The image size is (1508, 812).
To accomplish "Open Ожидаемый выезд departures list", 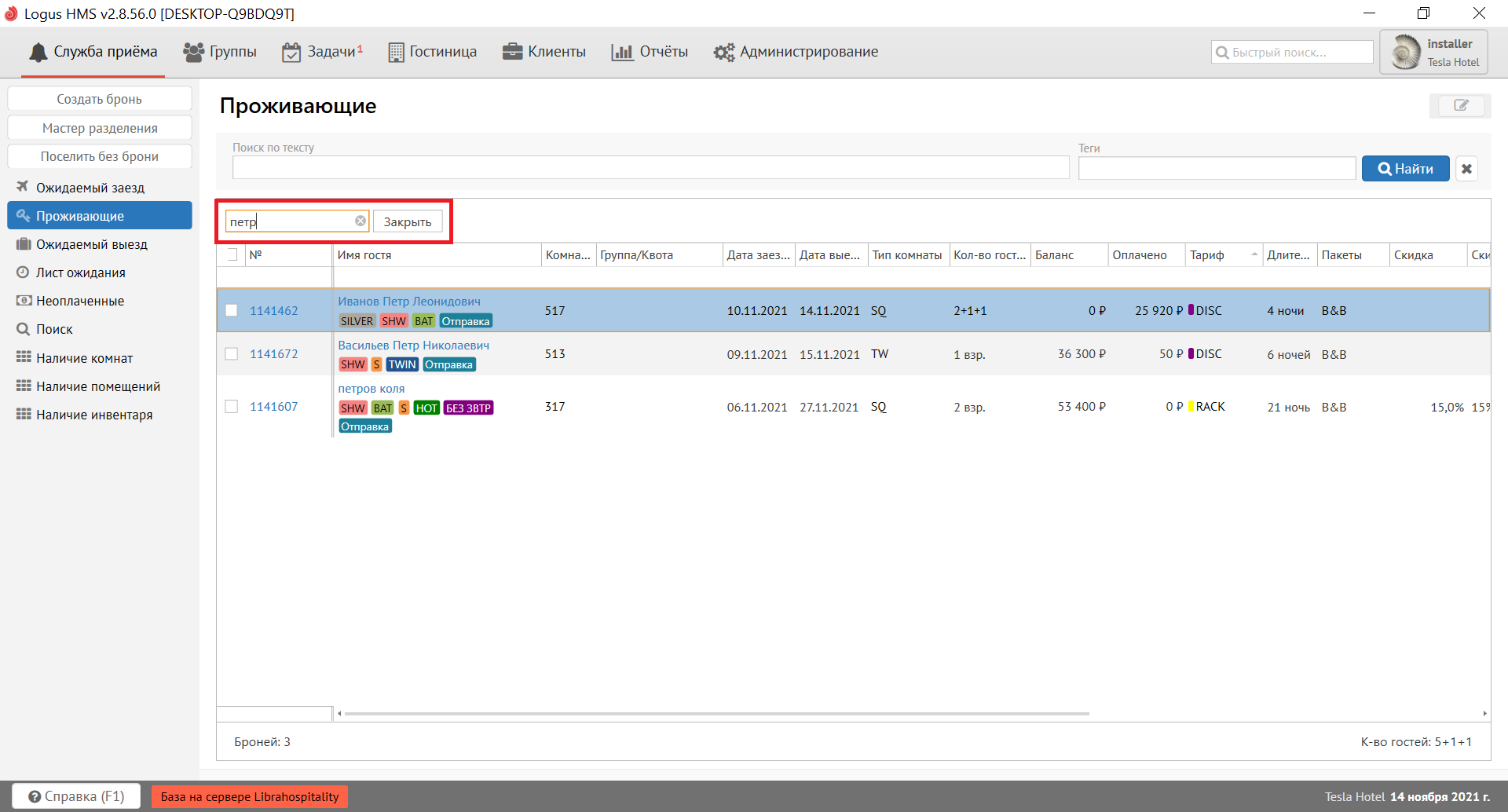I will 91,244.
